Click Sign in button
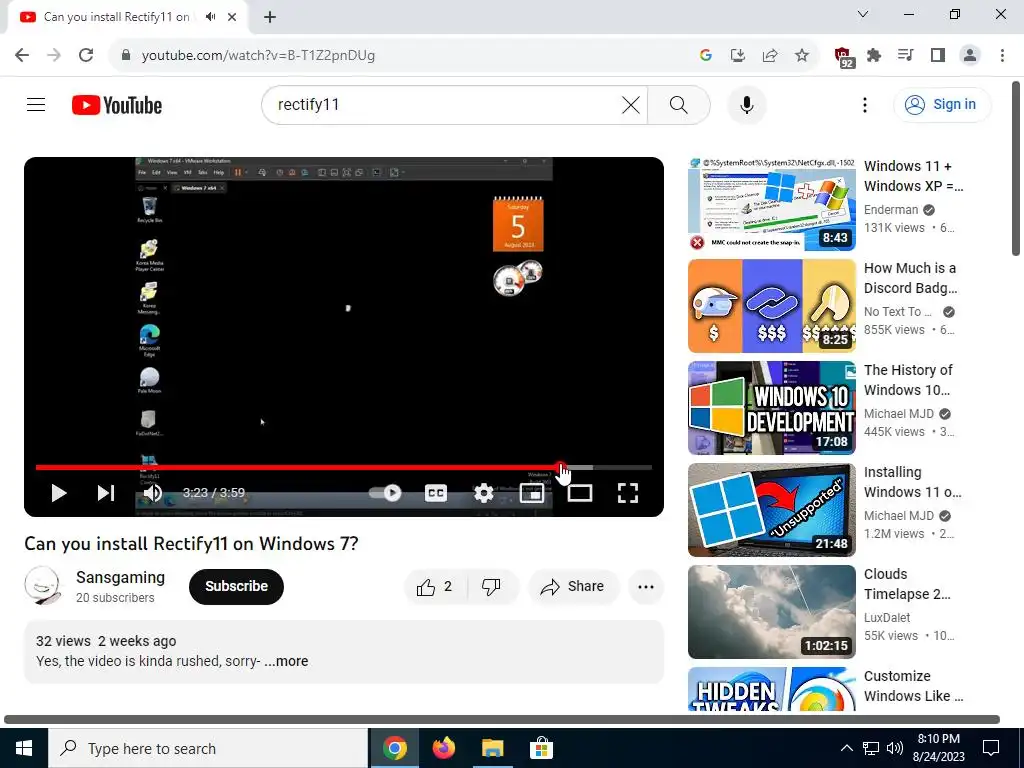 pos(942,104)
